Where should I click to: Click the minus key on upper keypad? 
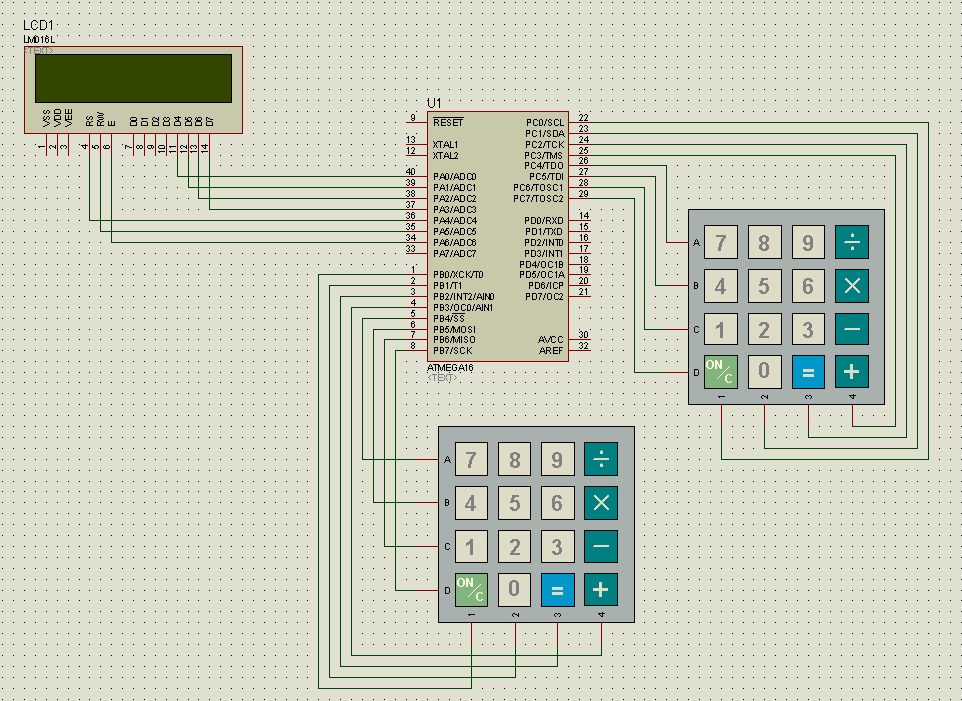[x=852, y=329]
